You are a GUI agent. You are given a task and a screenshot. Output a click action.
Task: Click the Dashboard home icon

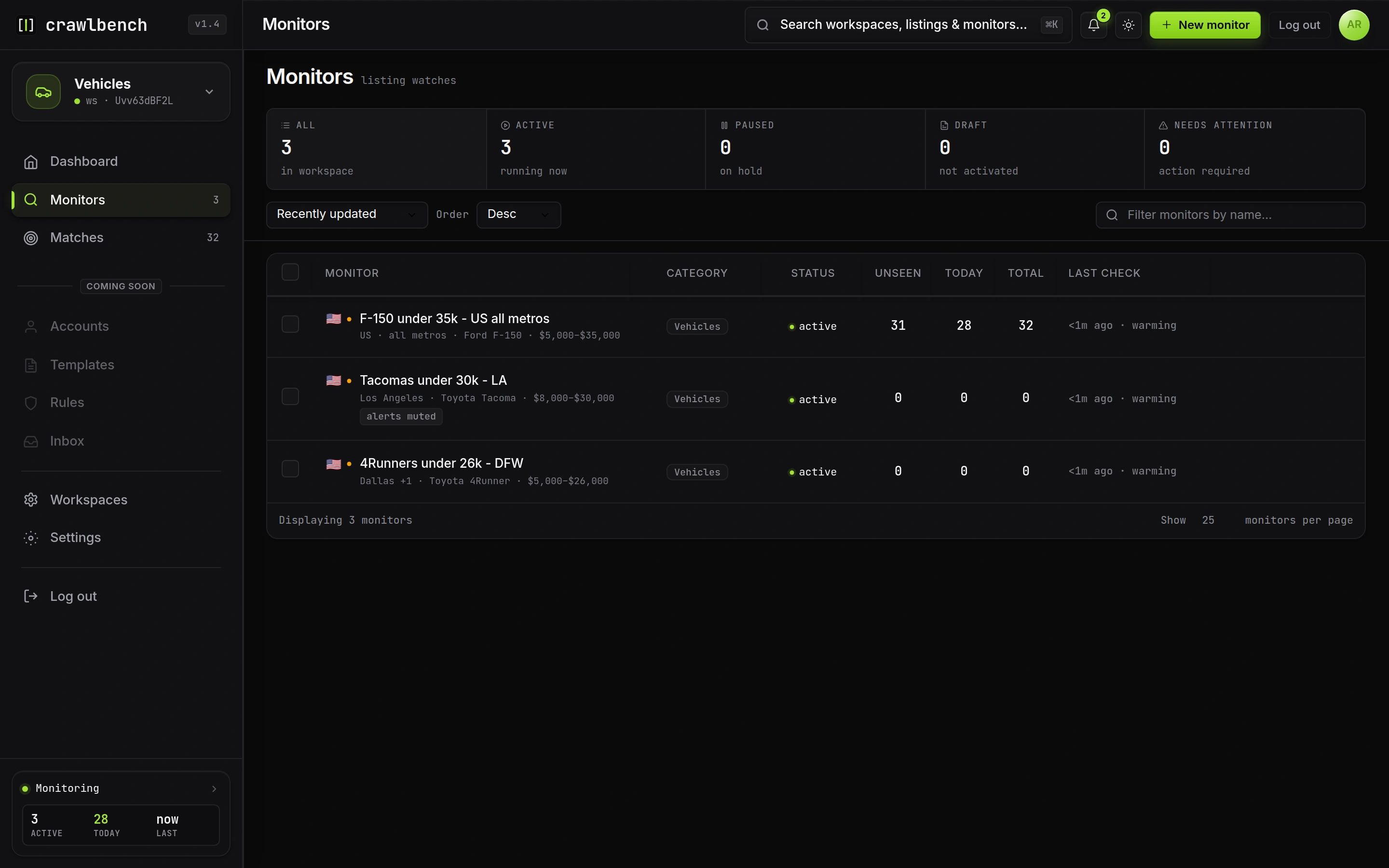31,162
